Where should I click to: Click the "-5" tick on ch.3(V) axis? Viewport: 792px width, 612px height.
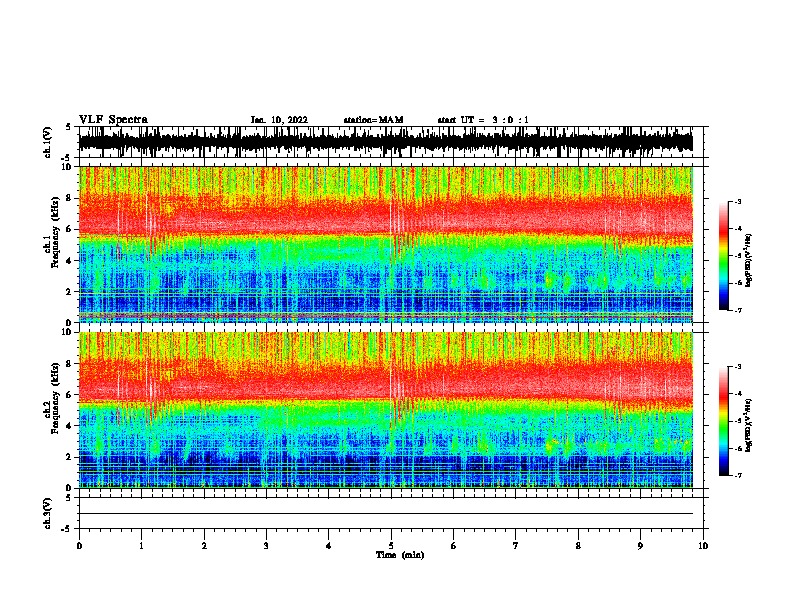(67, 529)
